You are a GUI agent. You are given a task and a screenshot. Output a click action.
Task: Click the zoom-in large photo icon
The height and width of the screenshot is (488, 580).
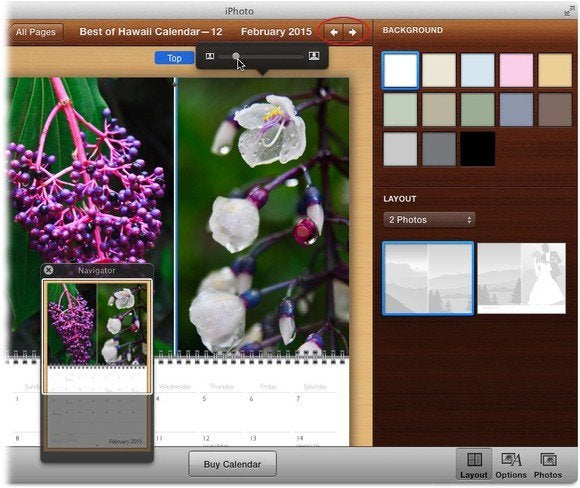pyautogui.click(x=314, y=56)
